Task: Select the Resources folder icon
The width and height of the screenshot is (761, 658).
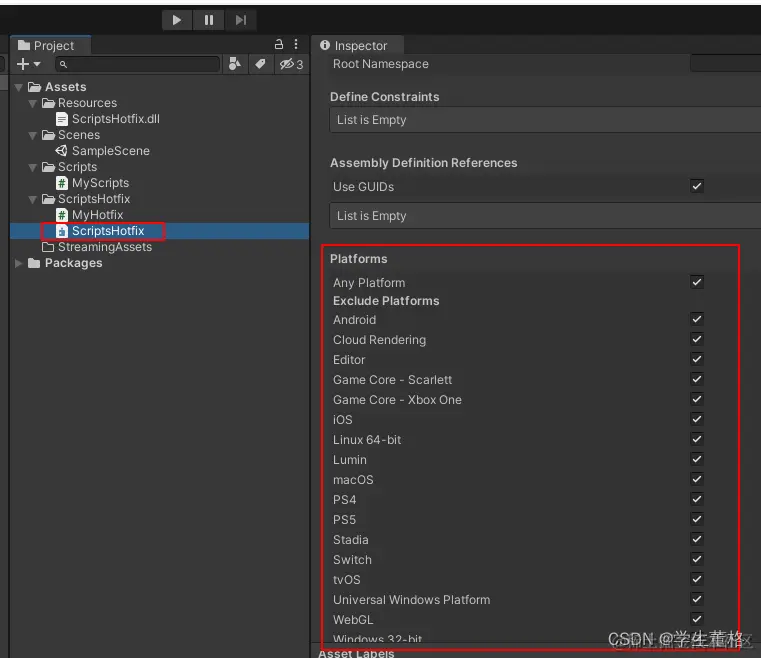Action: (49, 103)
